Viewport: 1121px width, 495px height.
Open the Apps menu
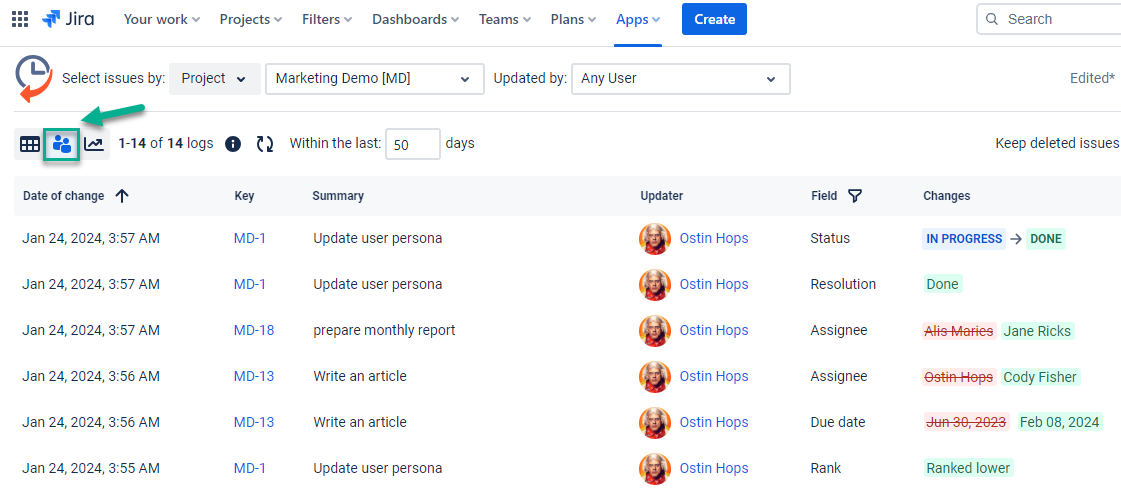coord(638,19)
